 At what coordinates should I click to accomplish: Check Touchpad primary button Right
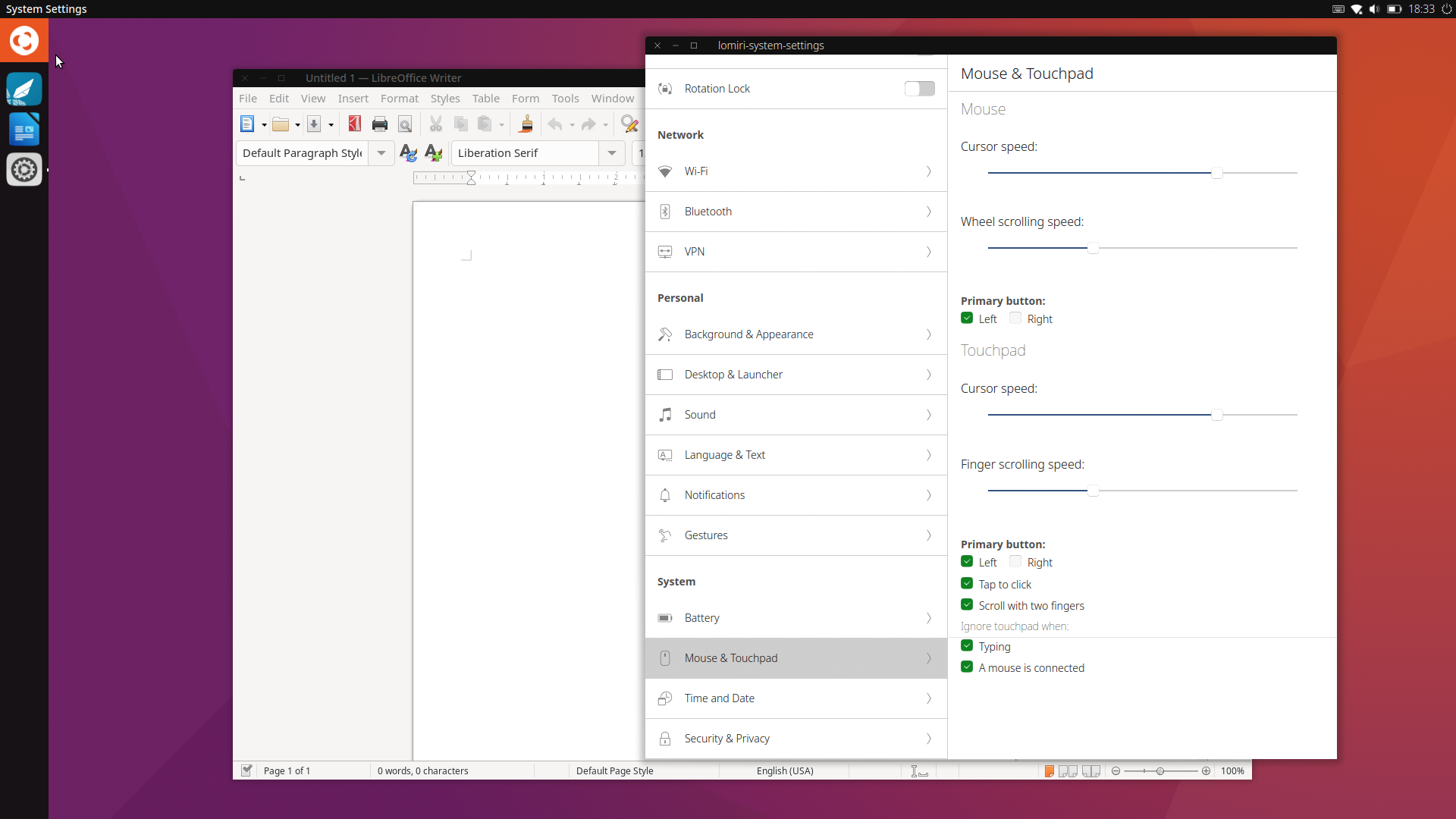tap(1015, 562)
